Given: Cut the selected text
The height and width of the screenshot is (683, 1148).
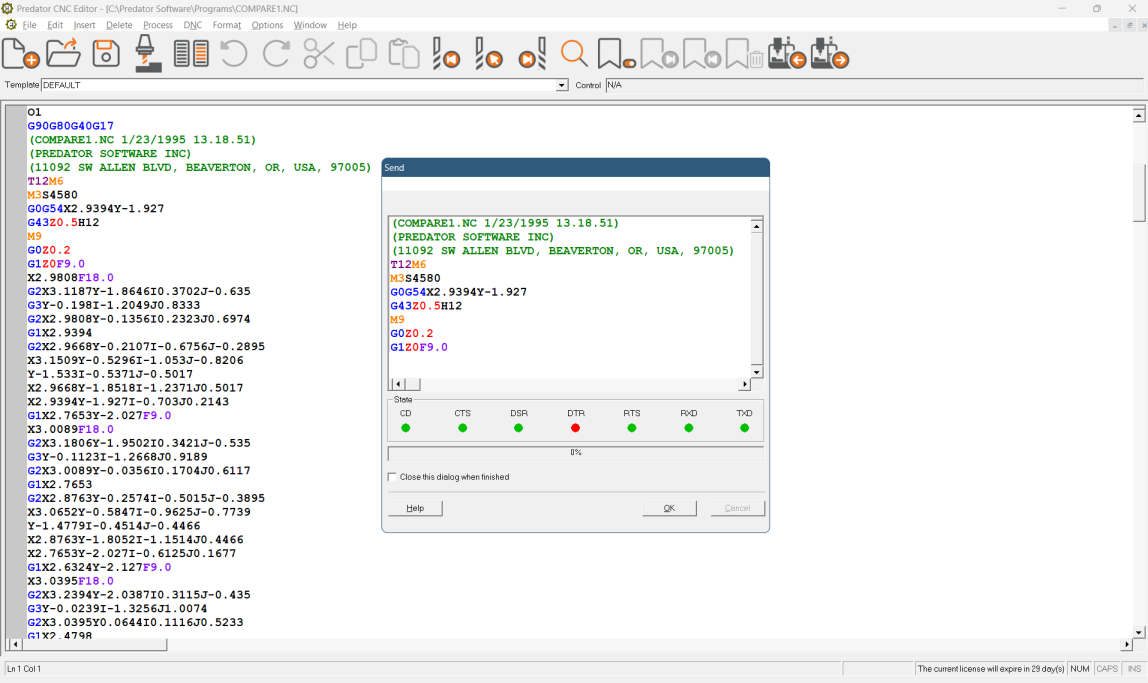Looking at the screenshot, I should click(318, 54).
